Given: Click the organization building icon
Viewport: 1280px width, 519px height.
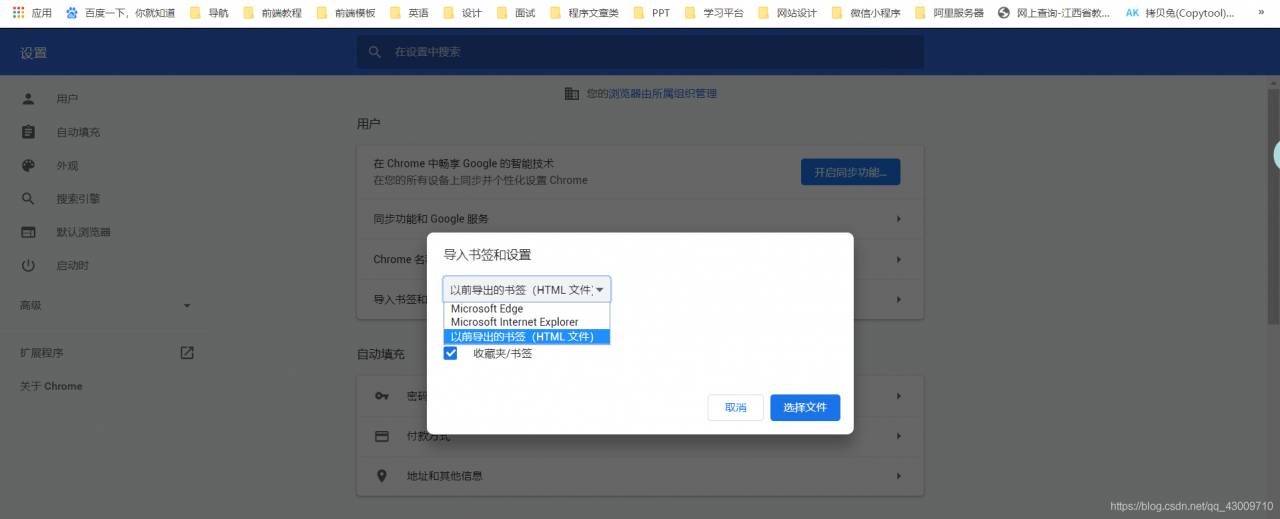Looking at the screenshot, I should (x=571, y=93).
